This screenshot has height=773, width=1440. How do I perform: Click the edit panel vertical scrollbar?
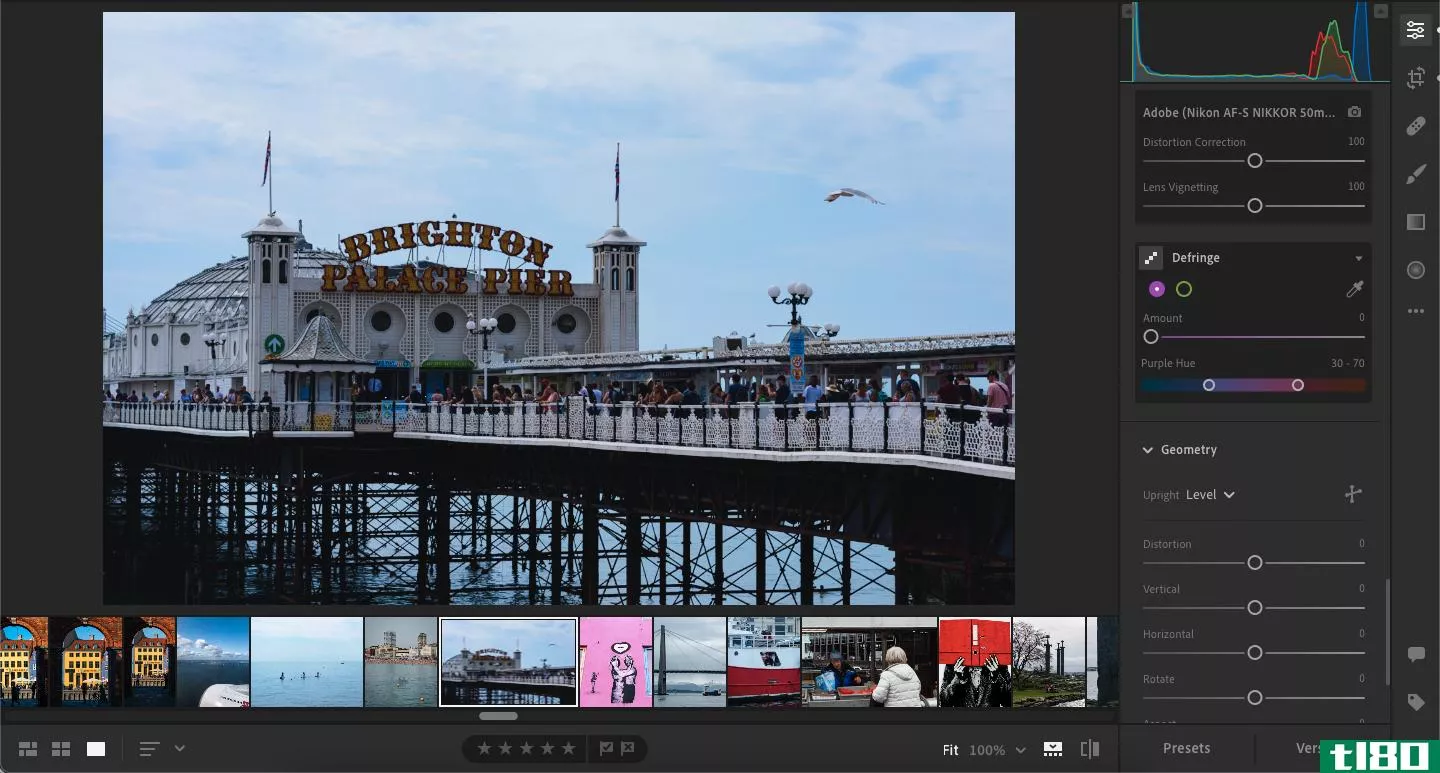1387,632
